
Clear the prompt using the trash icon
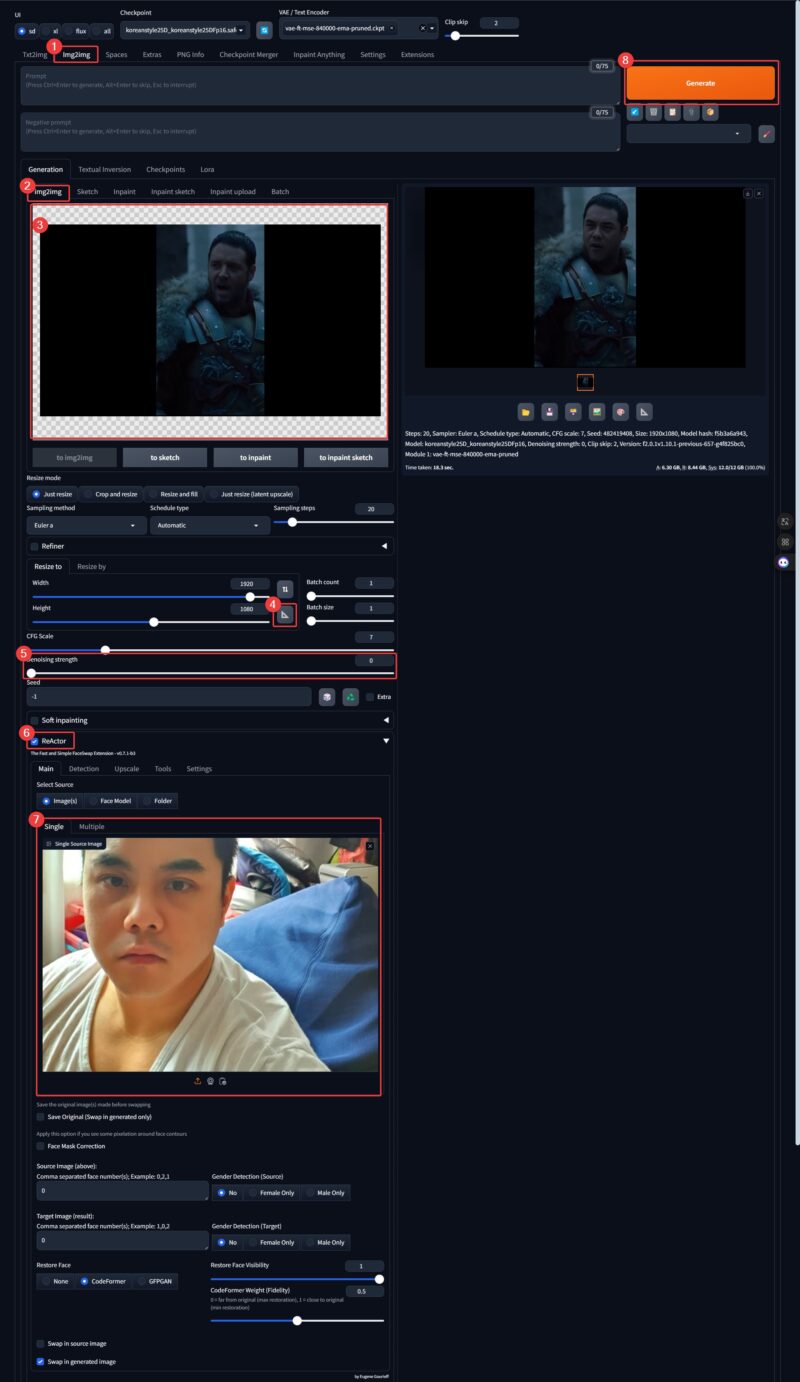pos(655,112)
